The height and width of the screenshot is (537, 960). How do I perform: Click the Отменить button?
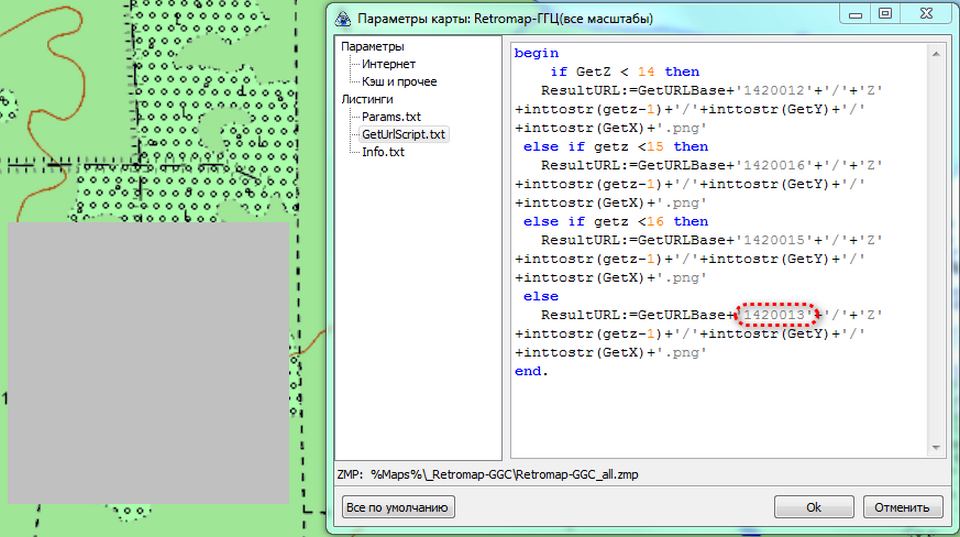pos(903,507)
